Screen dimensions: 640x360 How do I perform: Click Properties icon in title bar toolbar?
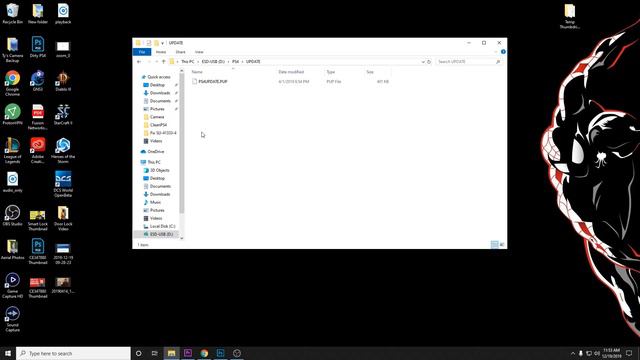[x=149, y=43]
